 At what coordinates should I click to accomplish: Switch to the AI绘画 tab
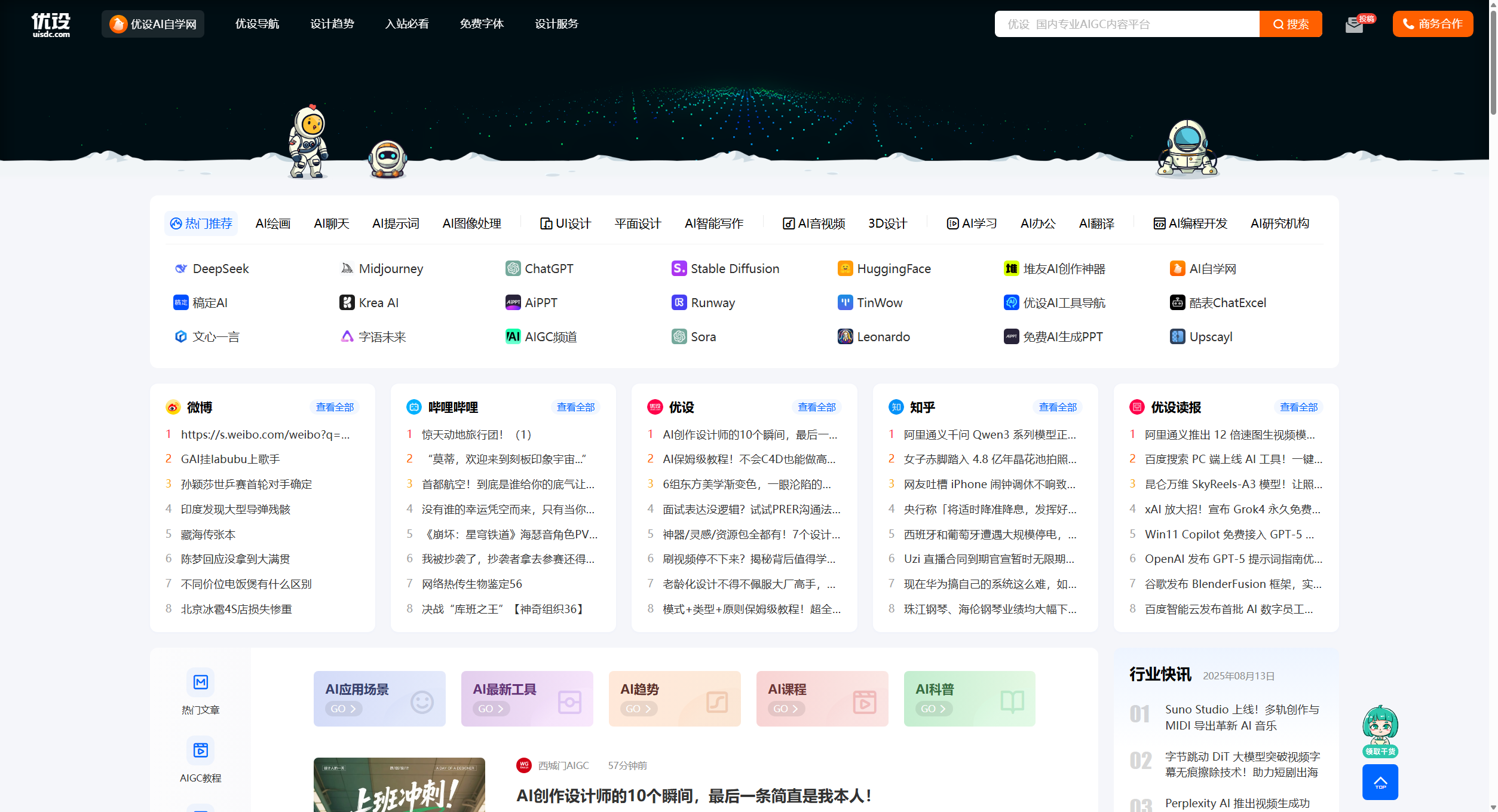coord(272,224)
